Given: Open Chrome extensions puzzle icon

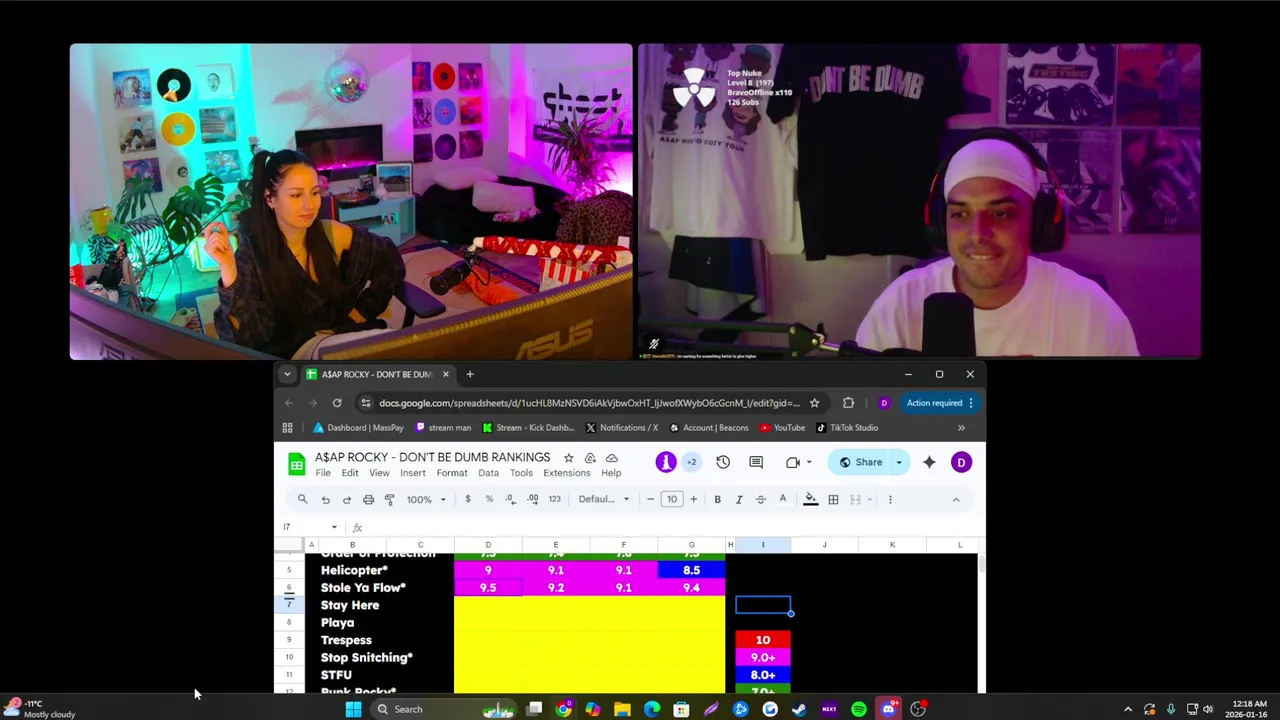Looking at the screenshot, I should pos(848,403).
